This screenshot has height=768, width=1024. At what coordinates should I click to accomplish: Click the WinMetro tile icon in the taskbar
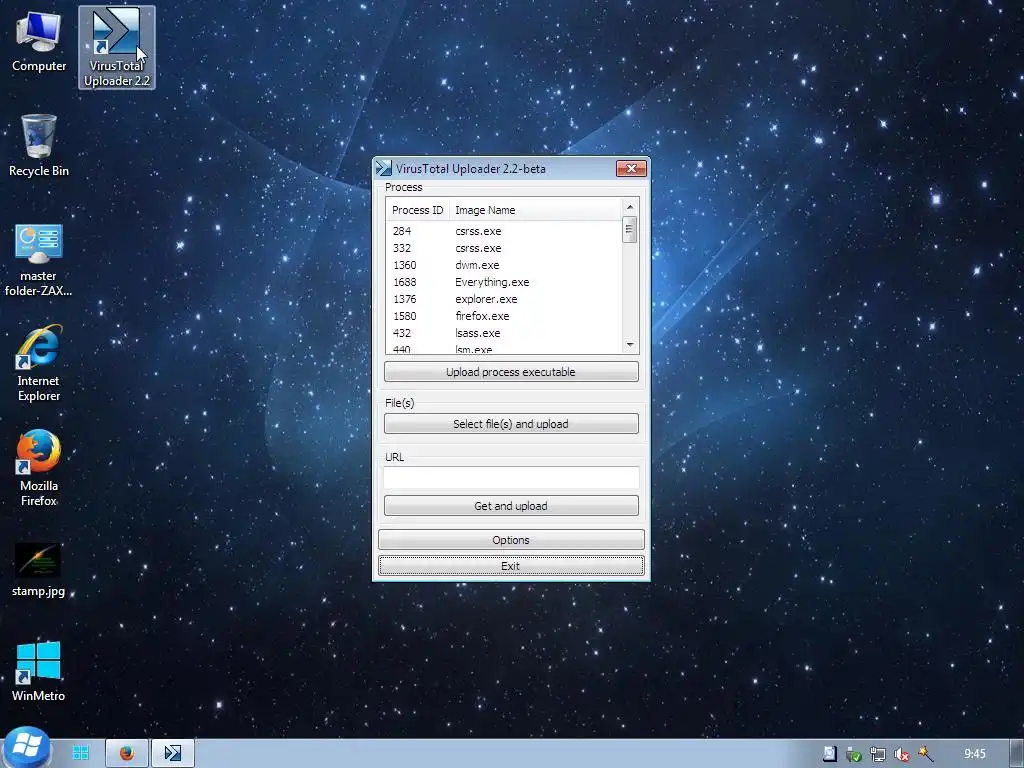(81, 753)
